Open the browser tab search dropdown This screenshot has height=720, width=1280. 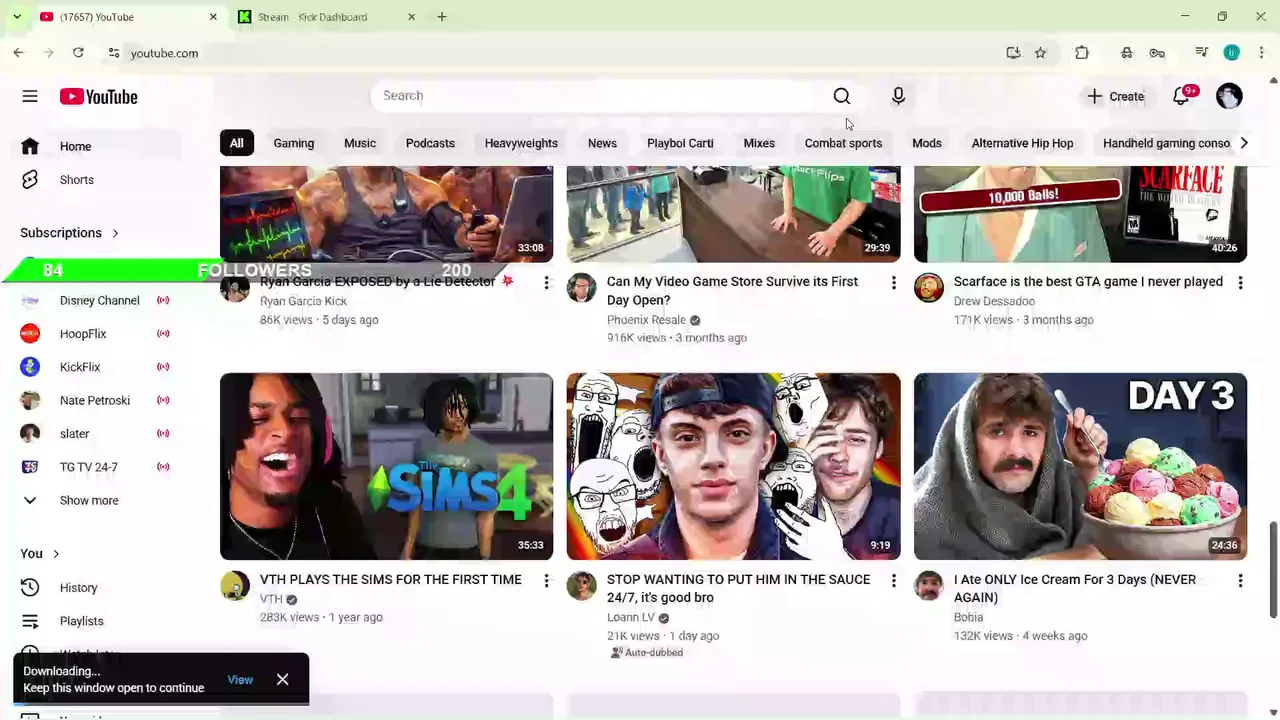17,17
